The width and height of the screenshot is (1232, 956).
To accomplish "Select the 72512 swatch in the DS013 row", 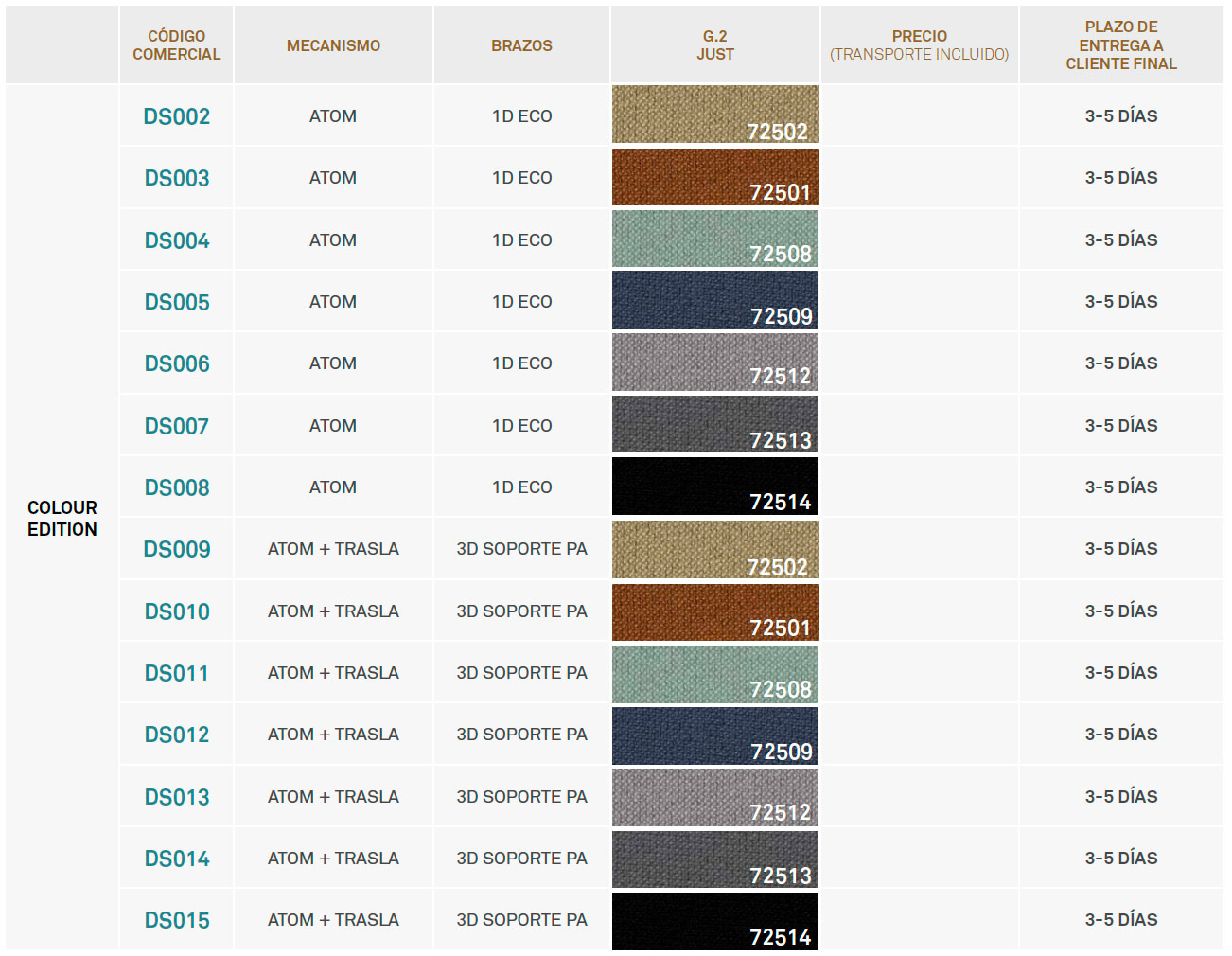I will point(715,798).
